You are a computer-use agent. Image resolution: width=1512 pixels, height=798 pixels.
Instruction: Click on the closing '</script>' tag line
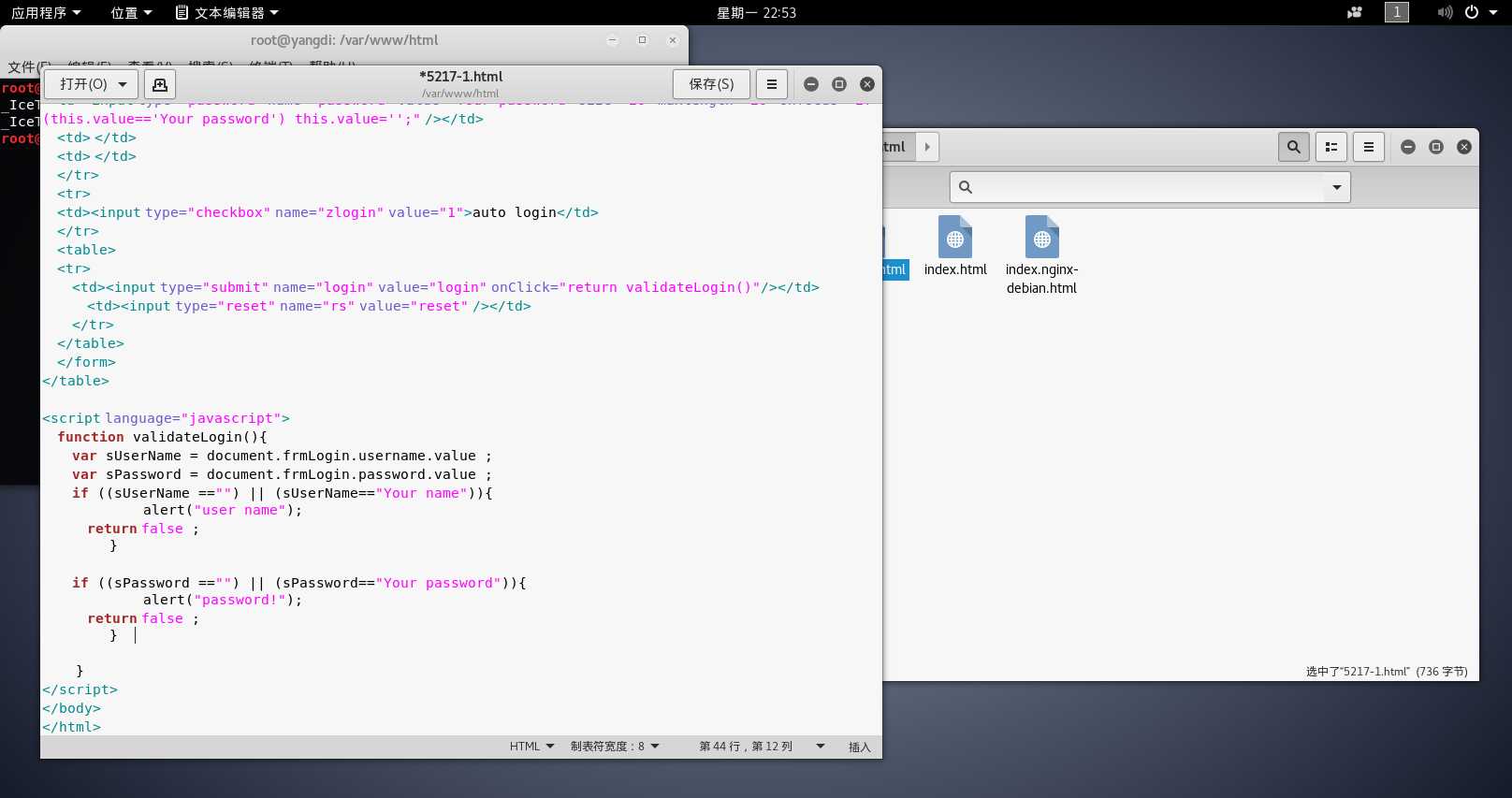[x=80, y=689]
